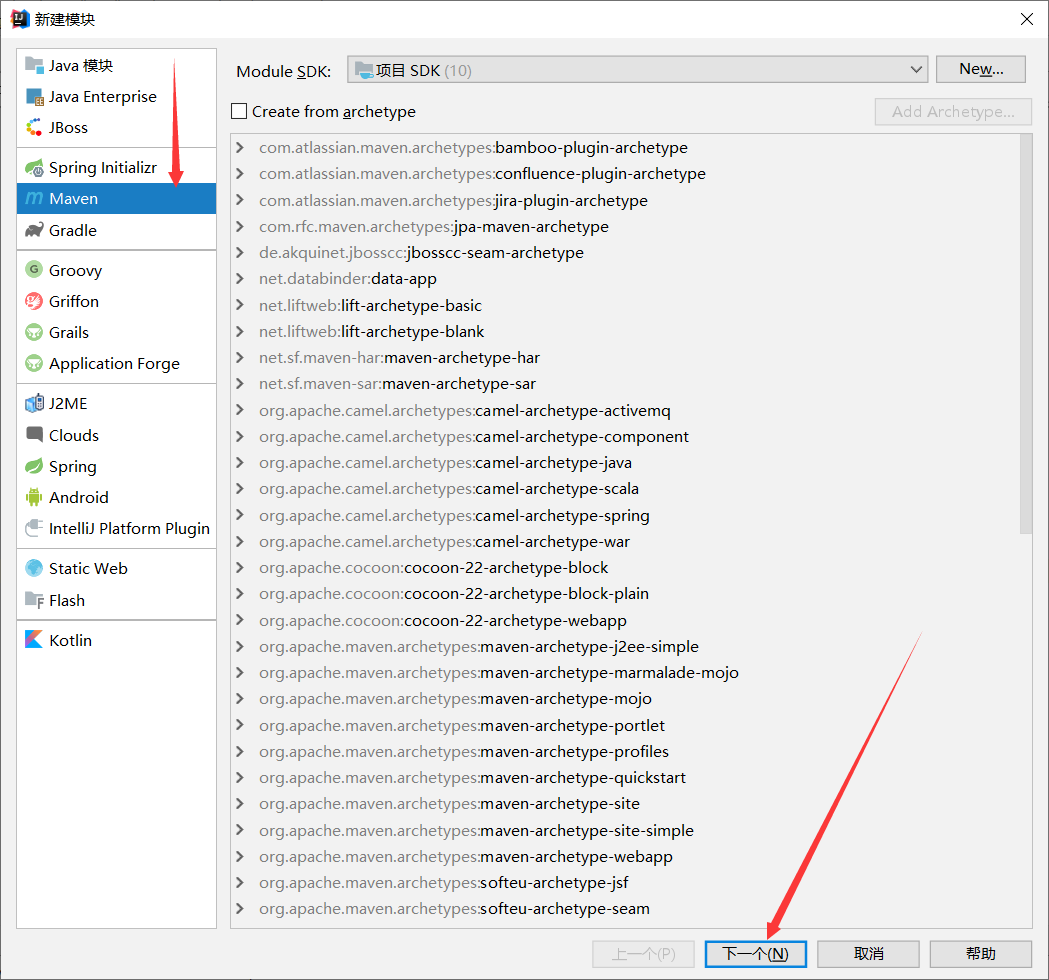Image resolution: width=1049 pixels, height=980 pixels.
Task: Expand jpa-maven-archetype entry
Action: (x=240, y=226)
